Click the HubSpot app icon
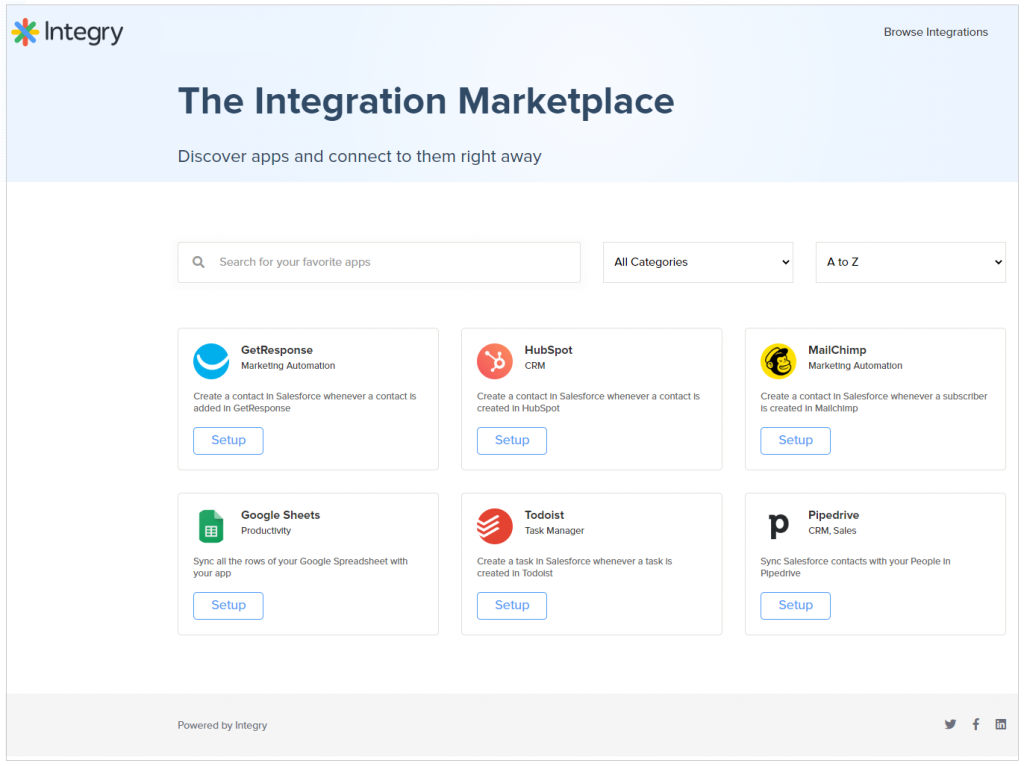 pos(494,361)
